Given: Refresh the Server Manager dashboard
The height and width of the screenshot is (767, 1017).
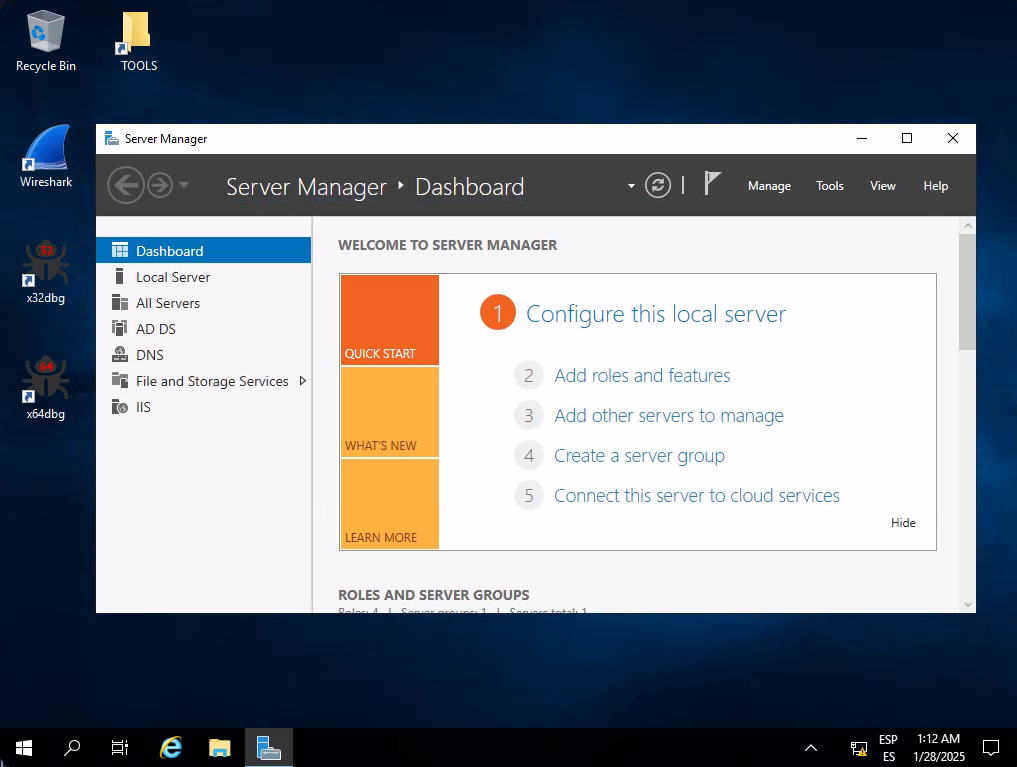Looking at the screenshot, I should (658, 185).
